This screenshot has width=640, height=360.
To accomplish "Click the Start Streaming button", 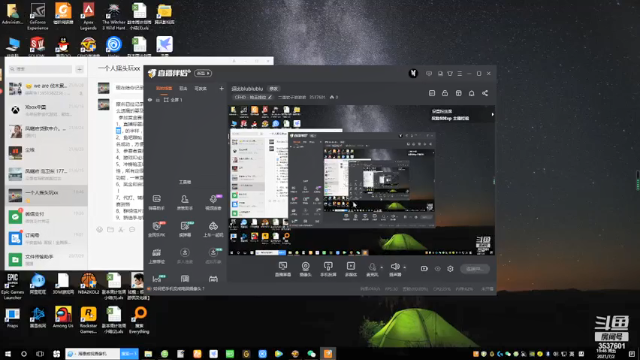I will pyautogui.click(x=475, y=269).
